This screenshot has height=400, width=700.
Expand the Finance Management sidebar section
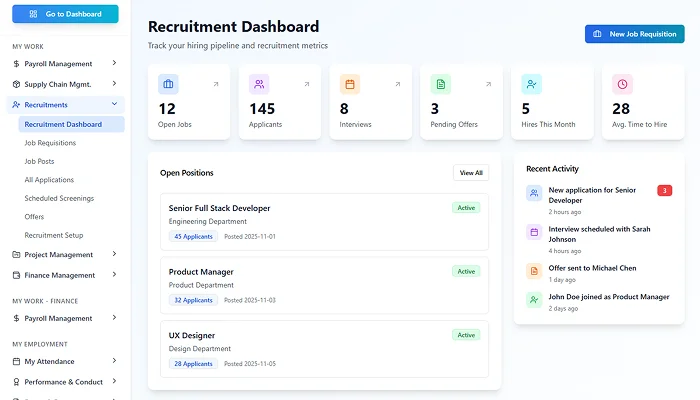point(114,275)
